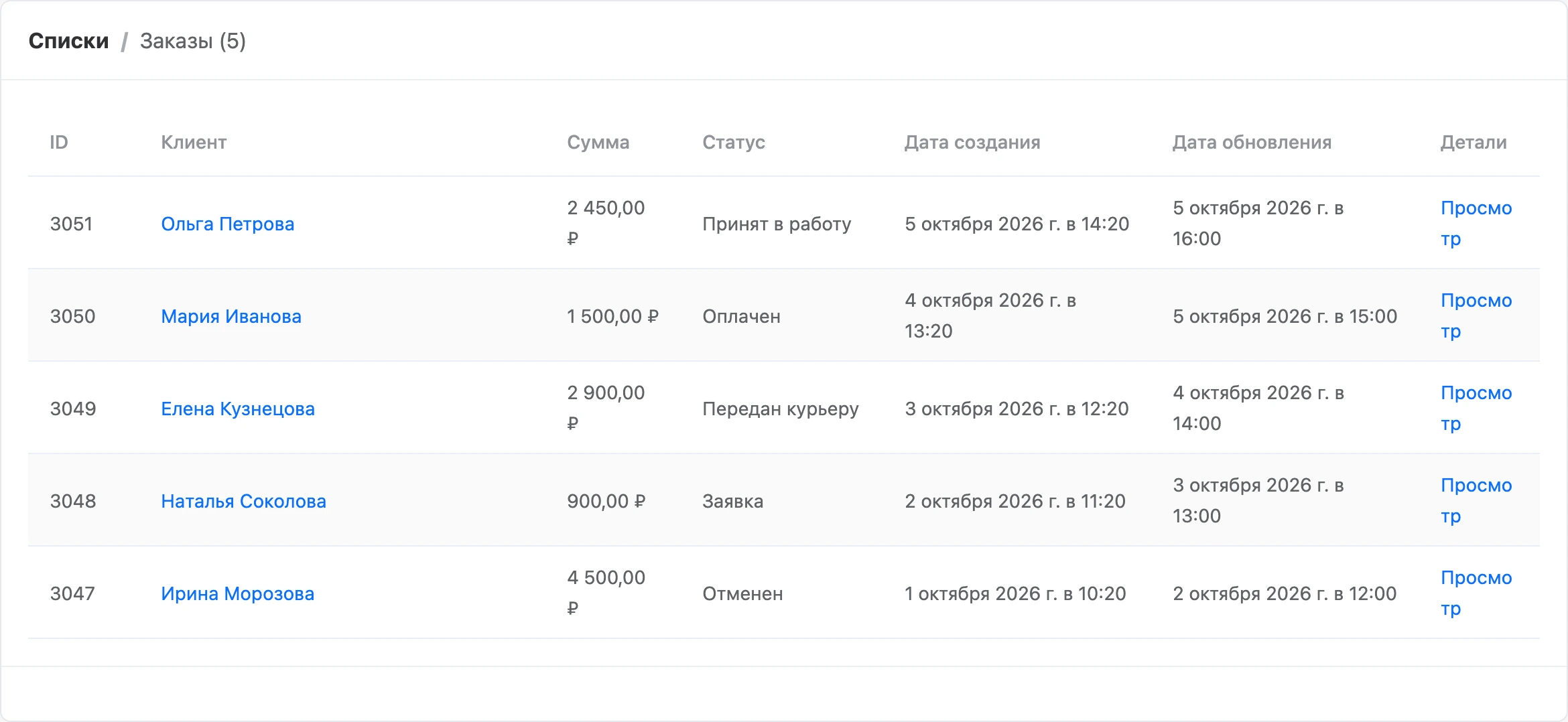Click update date 5 октября 15:00
This screenshot has width=1568, height=722.
(x=1285, y=316)
